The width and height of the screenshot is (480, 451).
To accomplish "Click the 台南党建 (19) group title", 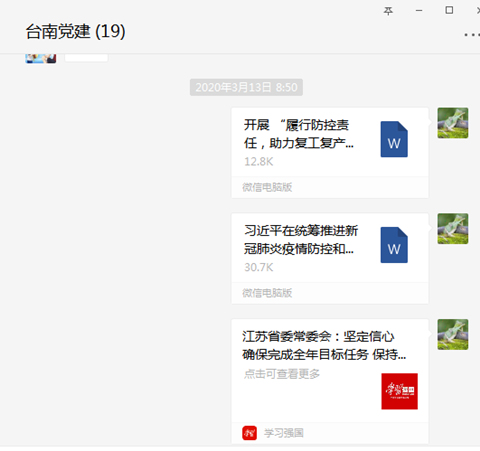I will tap(76, 31).
